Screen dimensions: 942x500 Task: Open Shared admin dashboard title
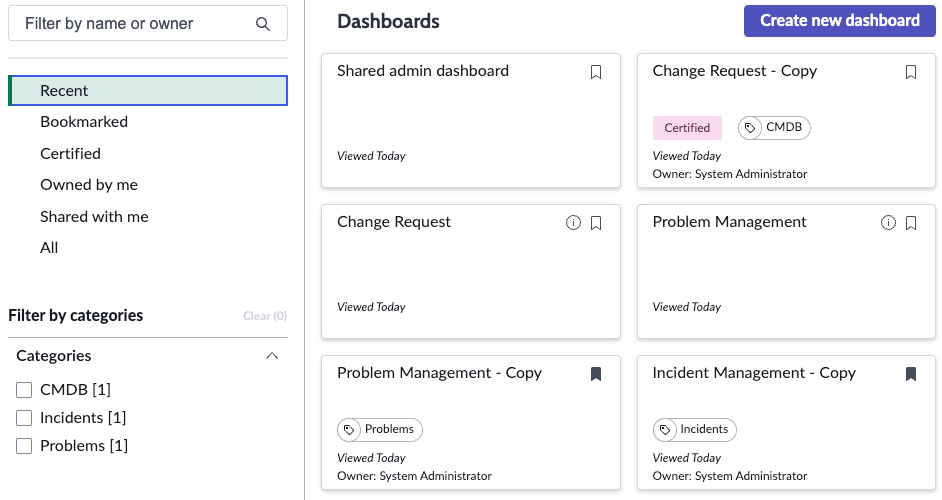[422, 71]
